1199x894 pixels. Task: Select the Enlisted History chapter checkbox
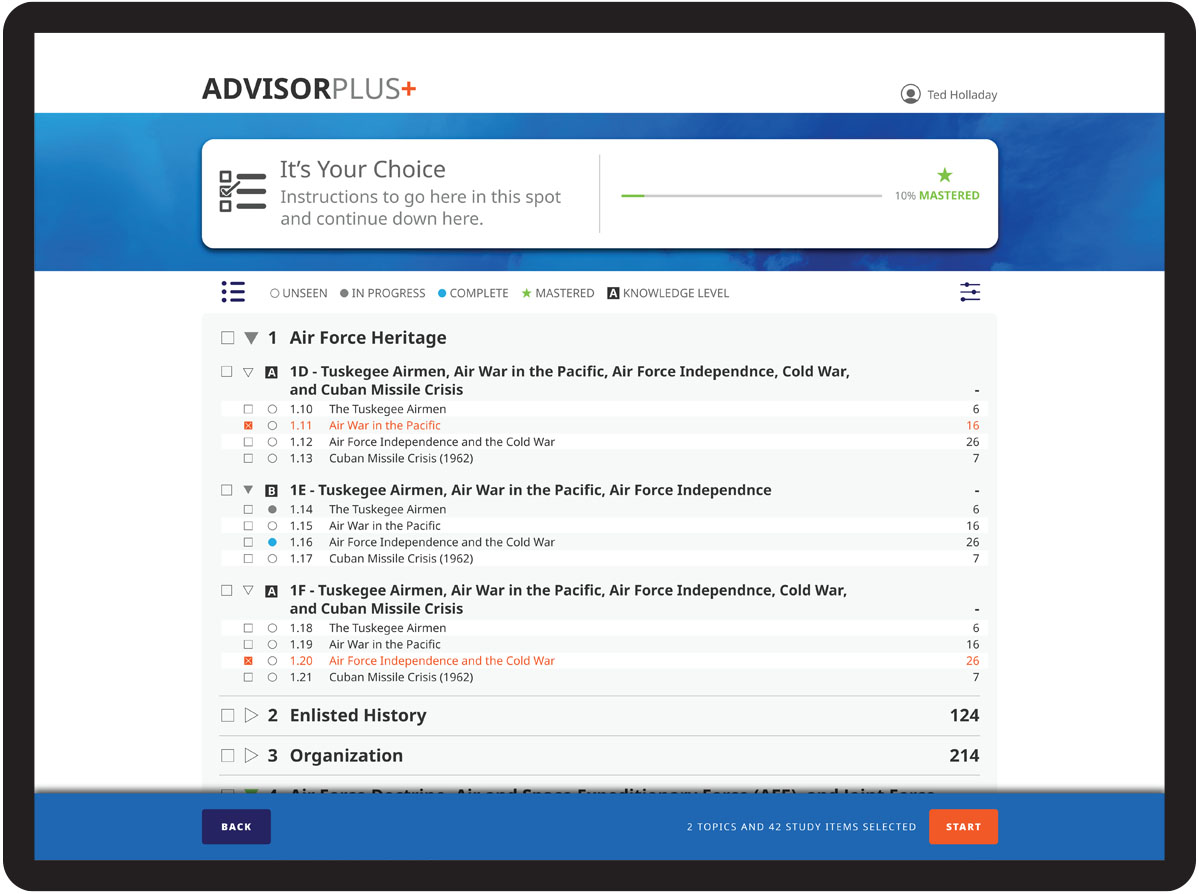228,716
